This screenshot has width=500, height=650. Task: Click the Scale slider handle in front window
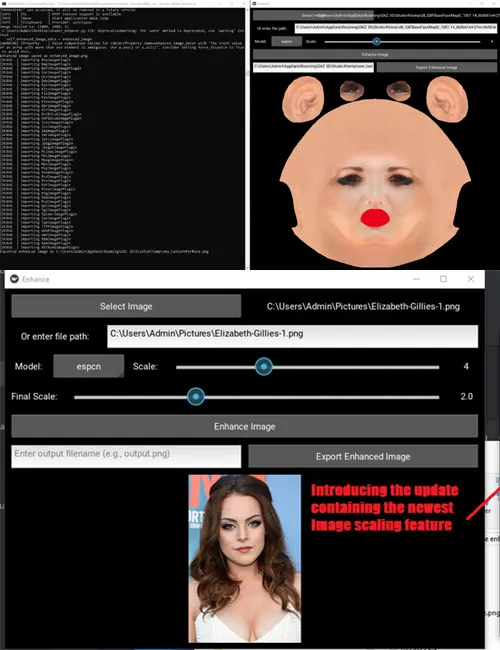coord(264,366)
